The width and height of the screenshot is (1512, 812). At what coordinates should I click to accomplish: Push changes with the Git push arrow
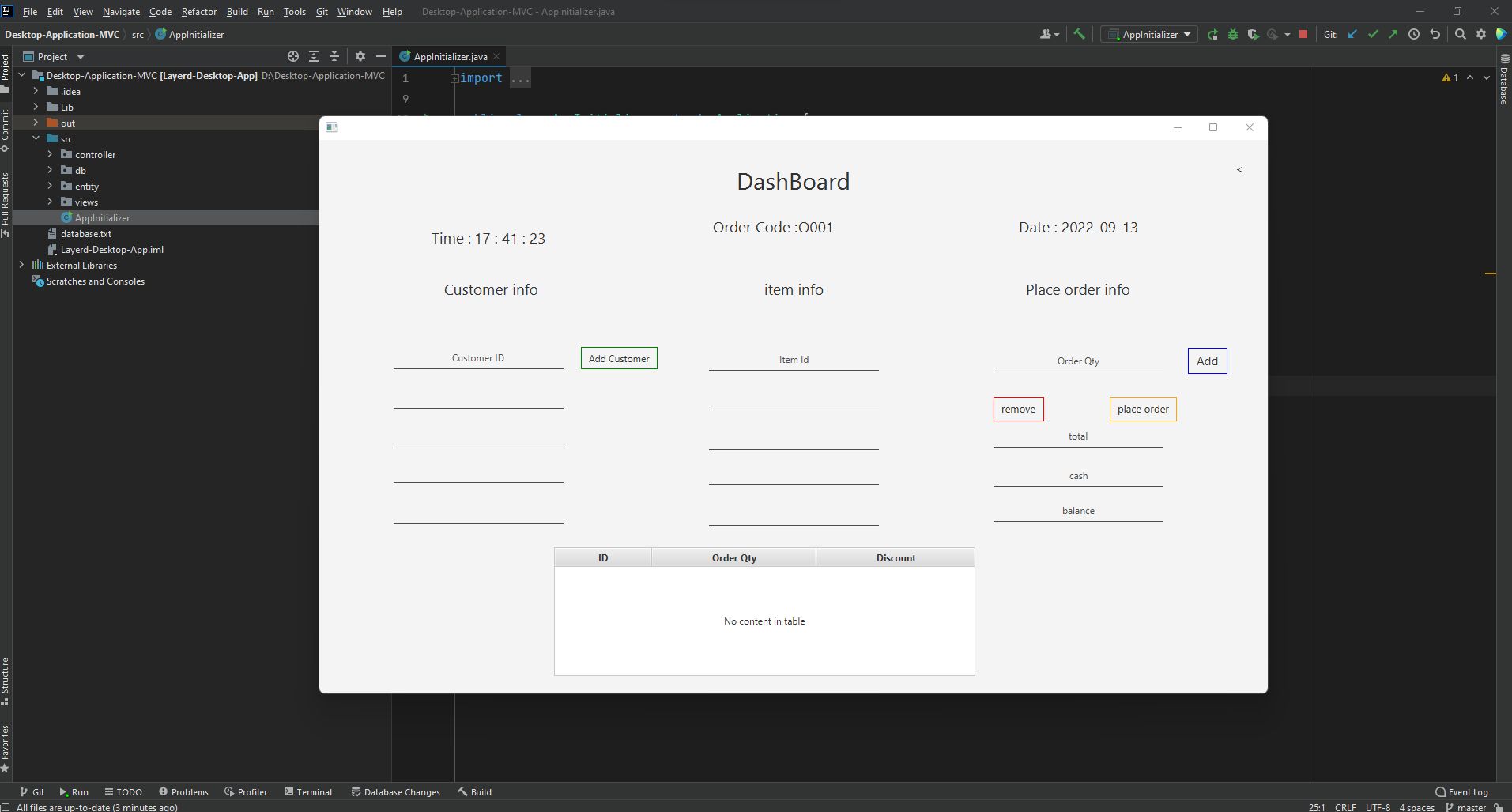pos(1393,34)
